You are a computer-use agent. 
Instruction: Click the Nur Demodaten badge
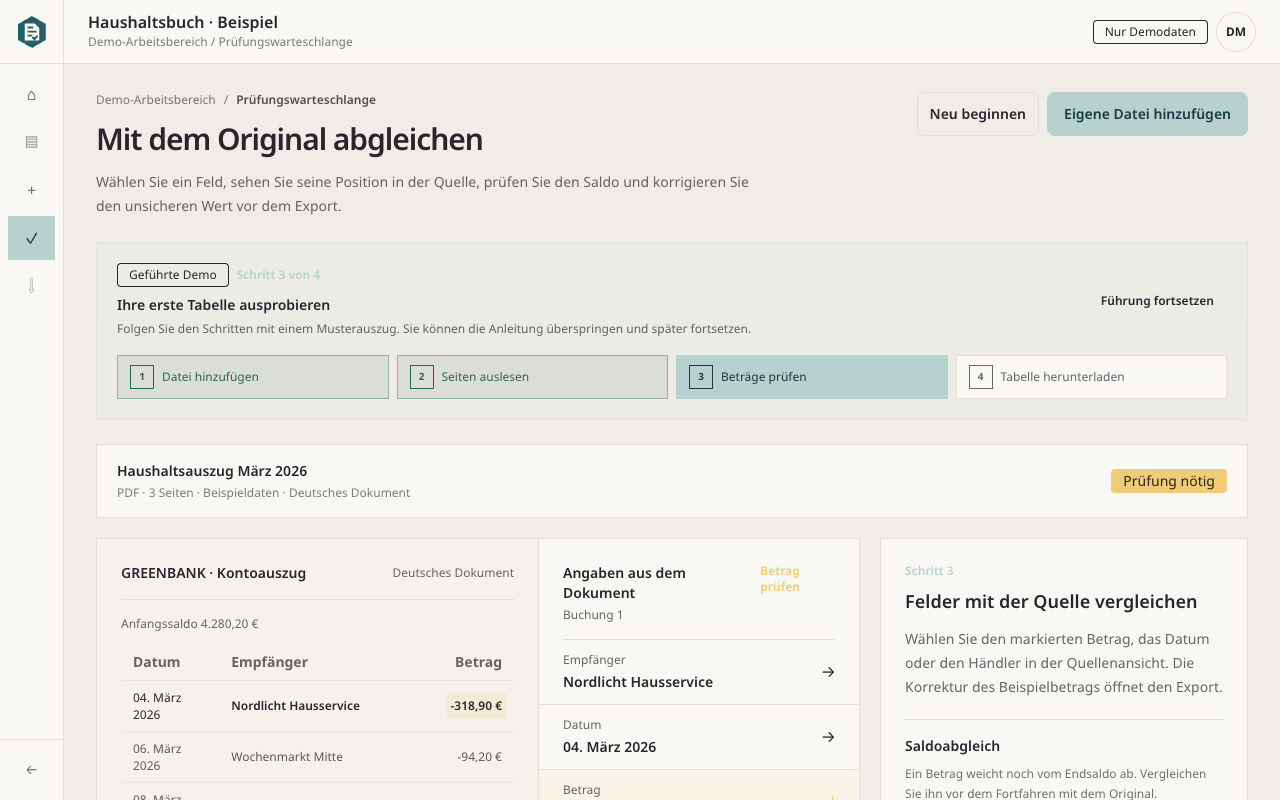point(1150,32)
